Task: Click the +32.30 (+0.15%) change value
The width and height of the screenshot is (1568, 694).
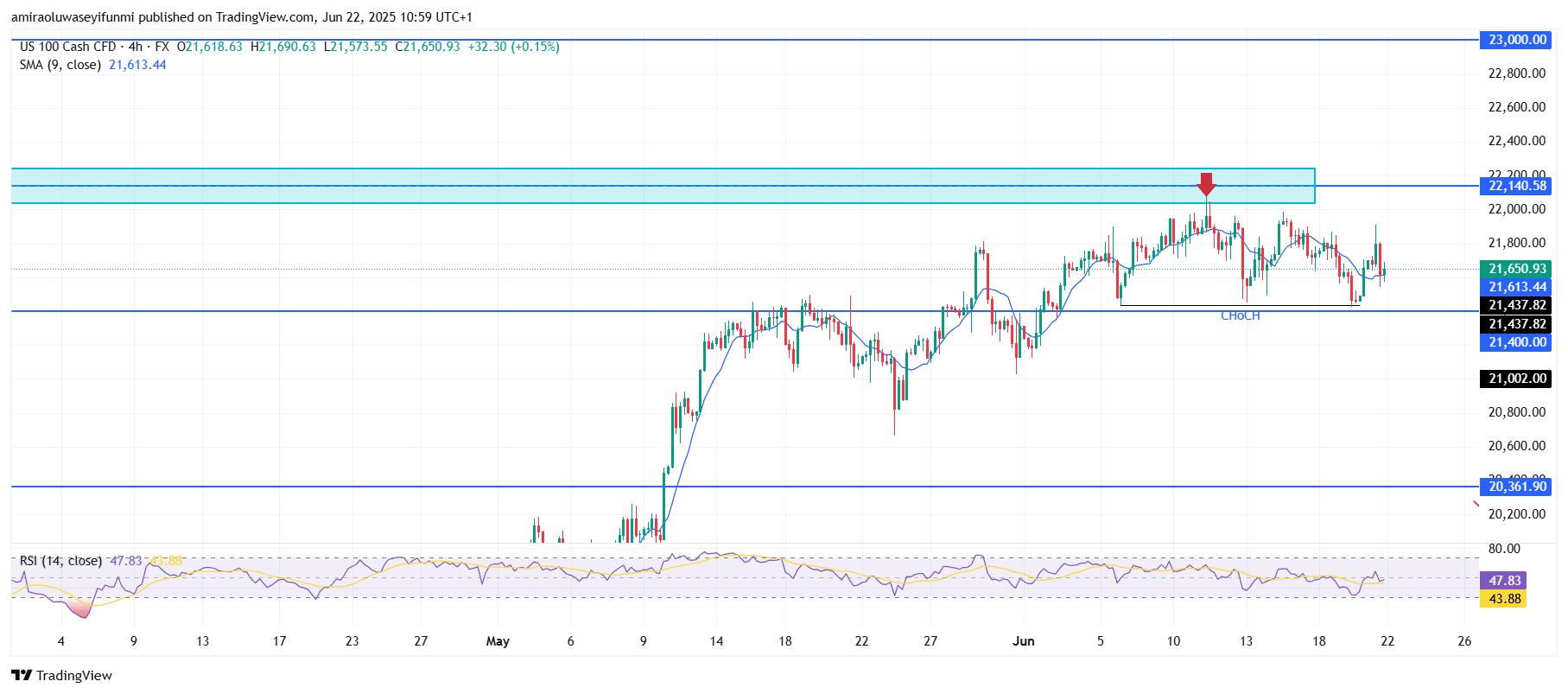Action: point(514,47)
